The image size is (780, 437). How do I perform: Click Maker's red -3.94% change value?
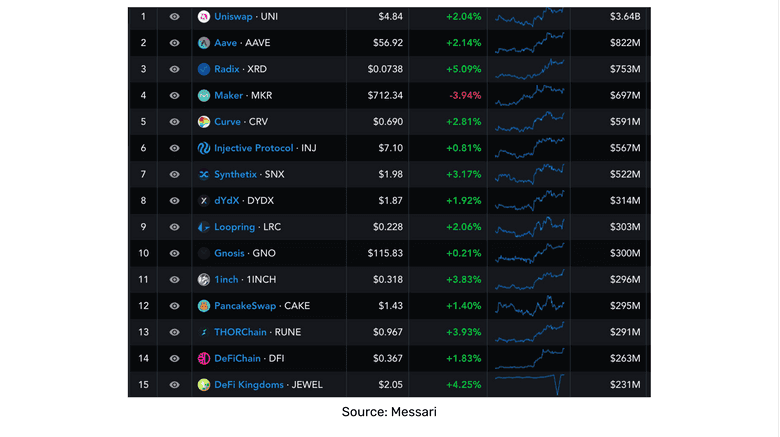(x=464, y=96)
